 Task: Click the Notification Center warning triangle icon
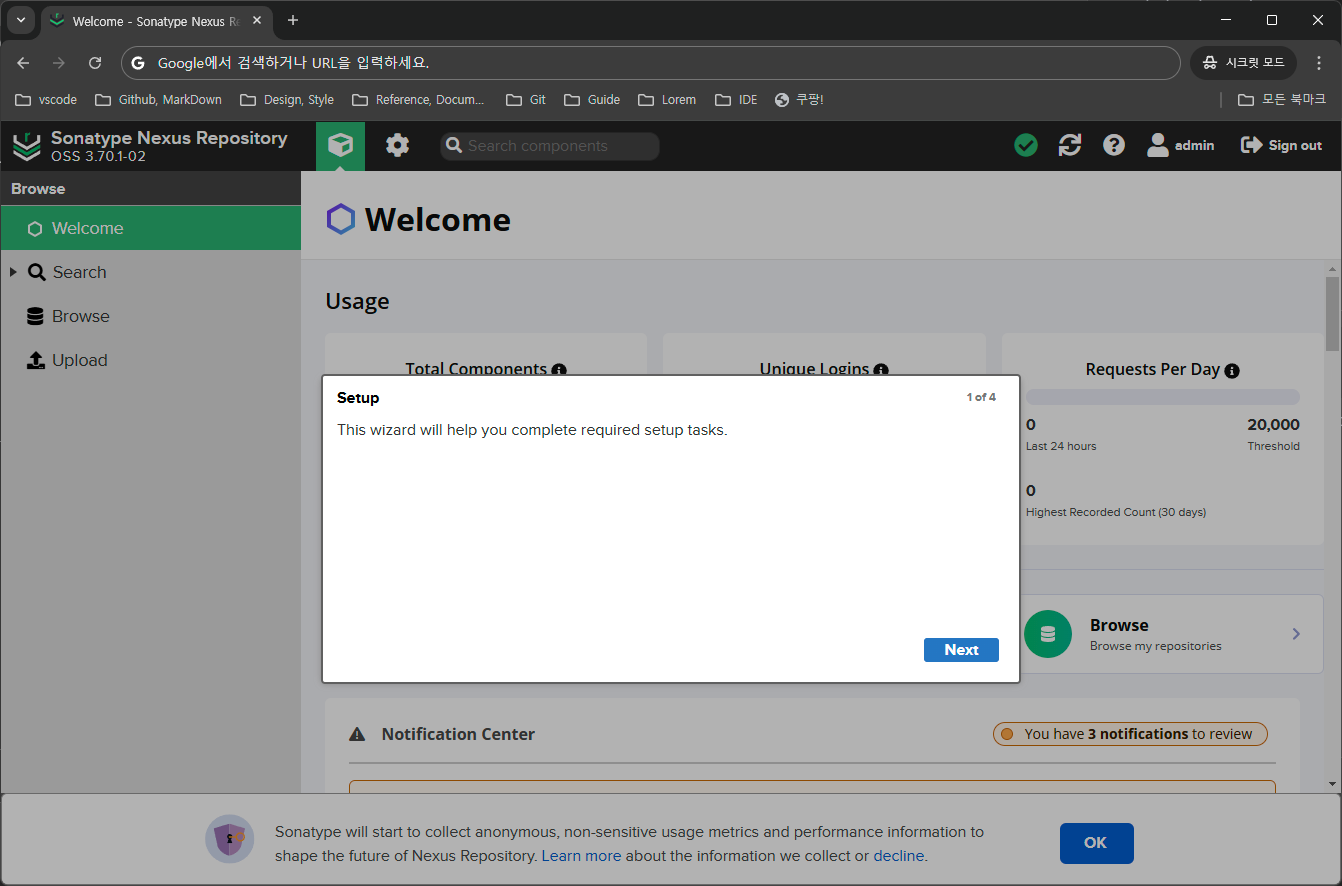(357, 734)
